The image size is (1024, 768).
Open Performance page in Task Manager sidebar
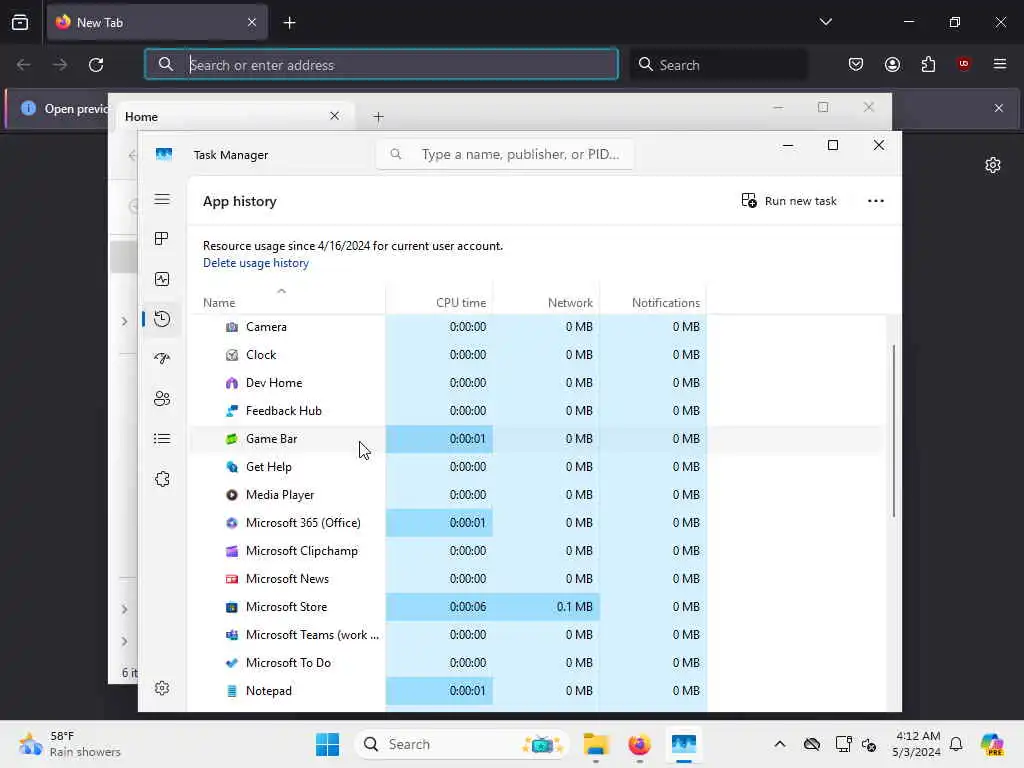click(162, 279)
